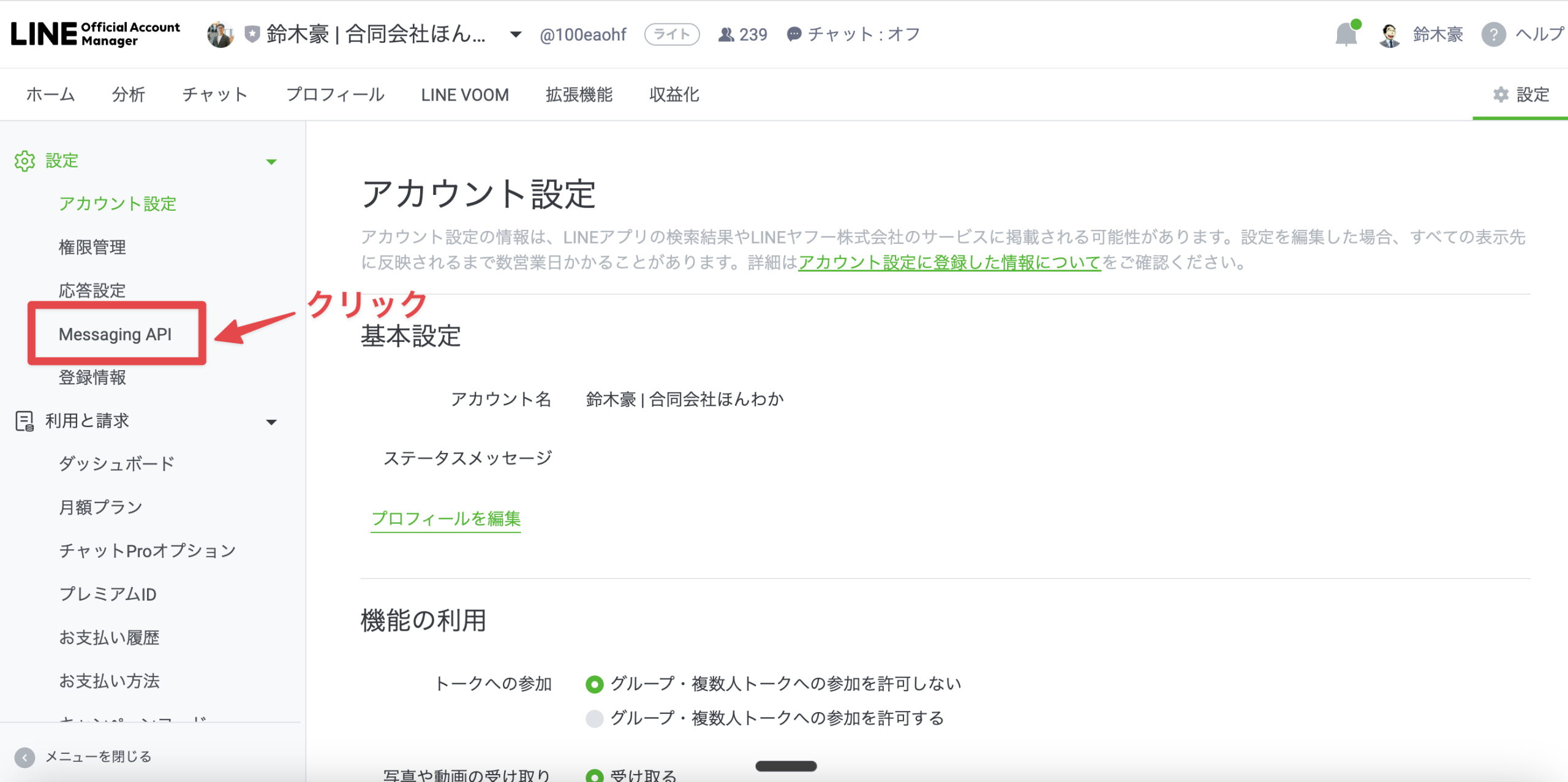Open the account switcher dropdown arrow
The image size is (1568, 782).
coord(516,34)
